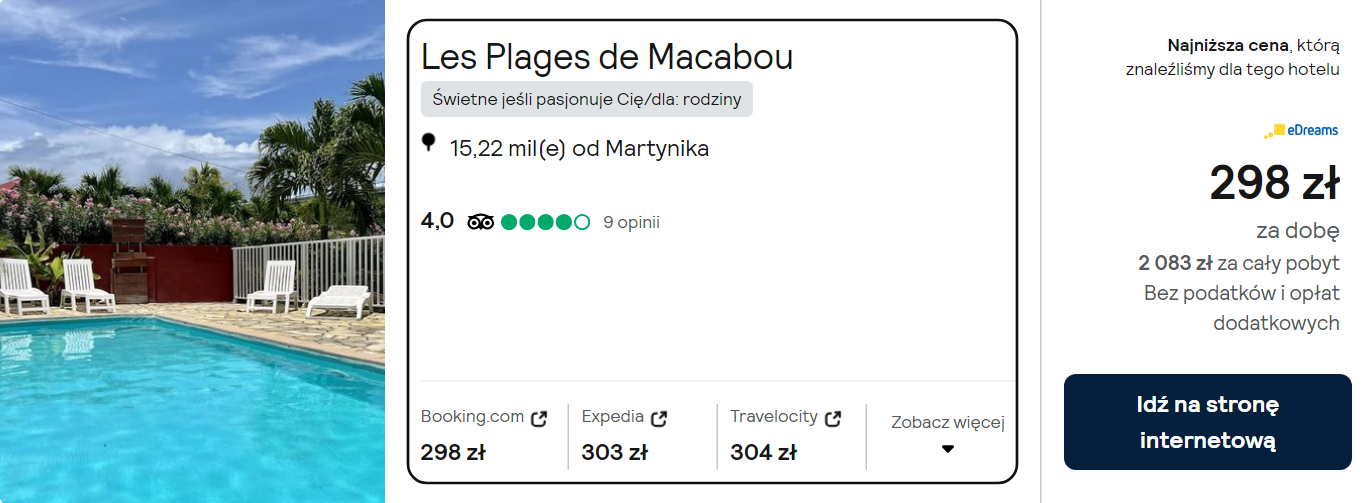Click the Idź na stronę internetową button
This screenshot has width=1365, height=503.
tap(1207, 422)
